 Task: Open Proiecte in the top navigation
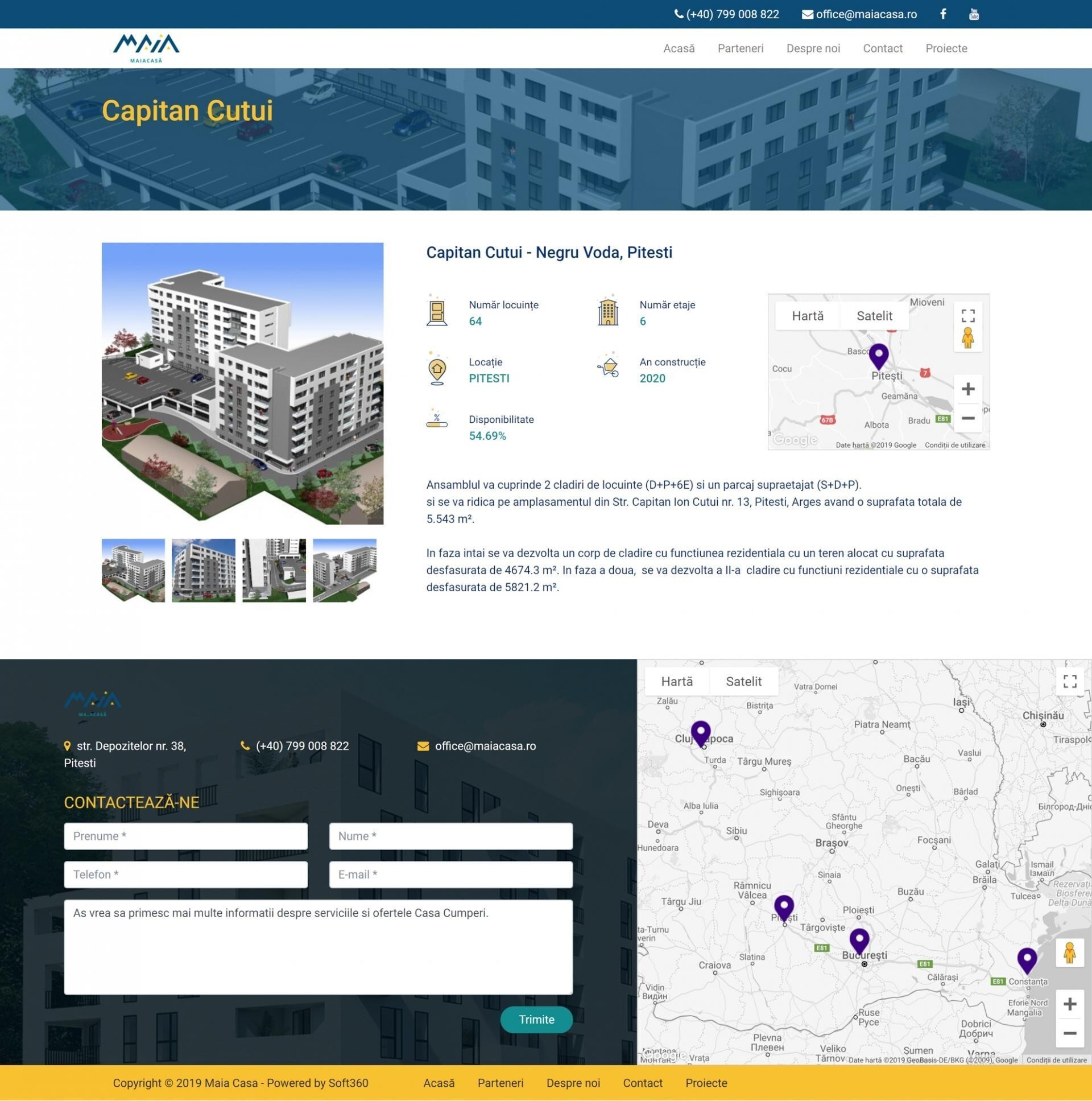click(x=946, y=48)
